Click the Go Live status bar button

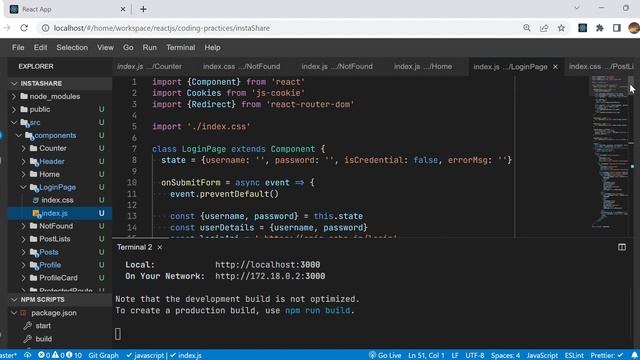[385, 355]
